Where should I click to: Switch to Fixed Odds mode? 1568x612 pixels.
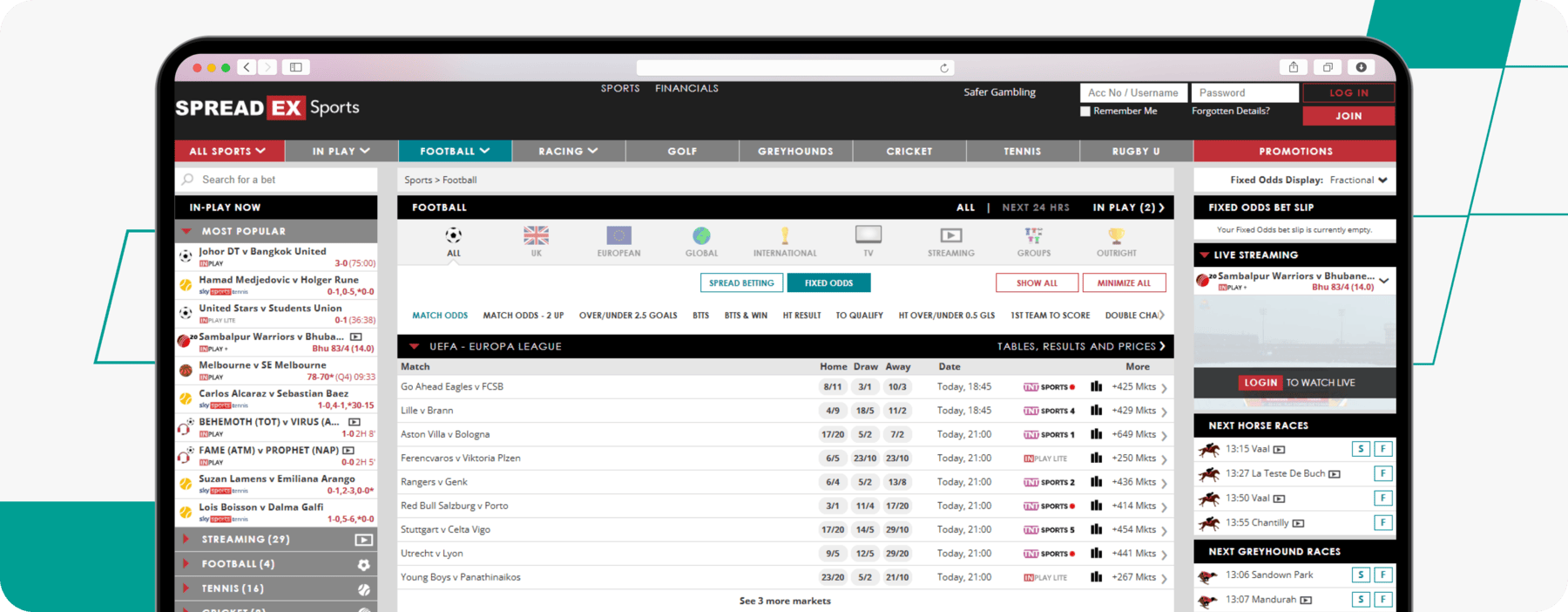pos(828,283)
